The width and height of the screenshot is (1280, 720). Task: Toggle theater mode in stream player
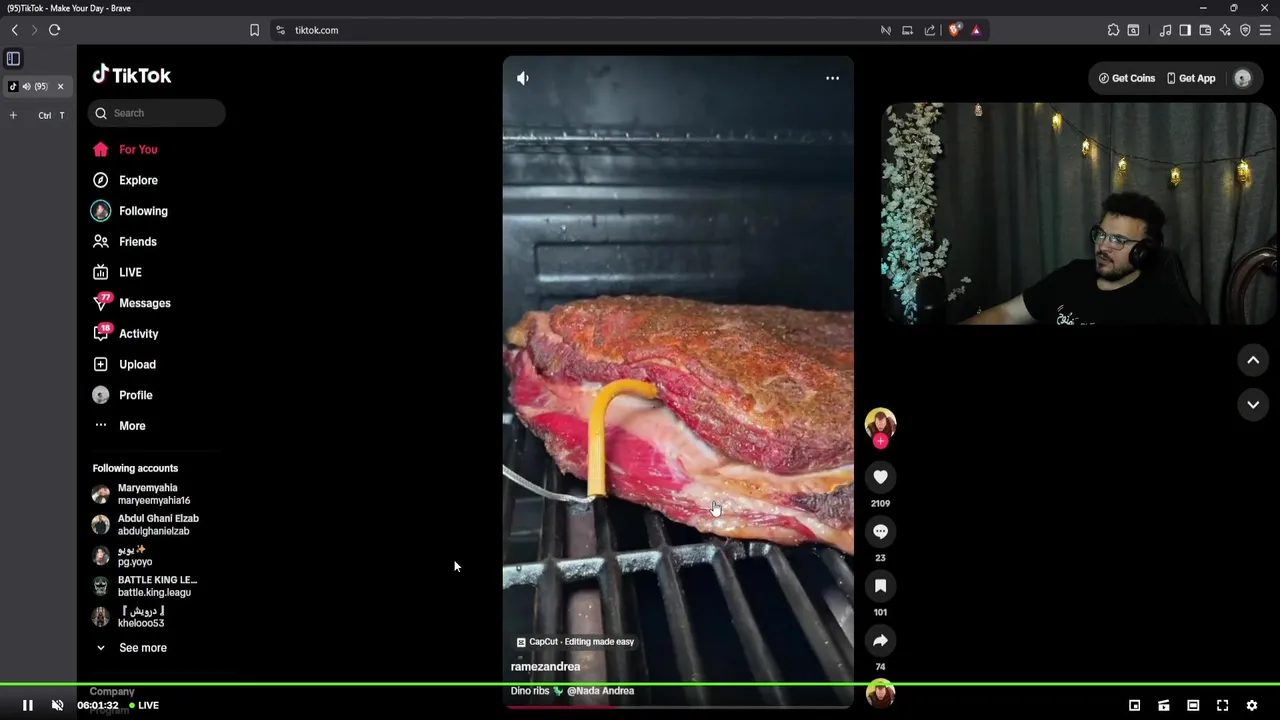pos(1193,705)
